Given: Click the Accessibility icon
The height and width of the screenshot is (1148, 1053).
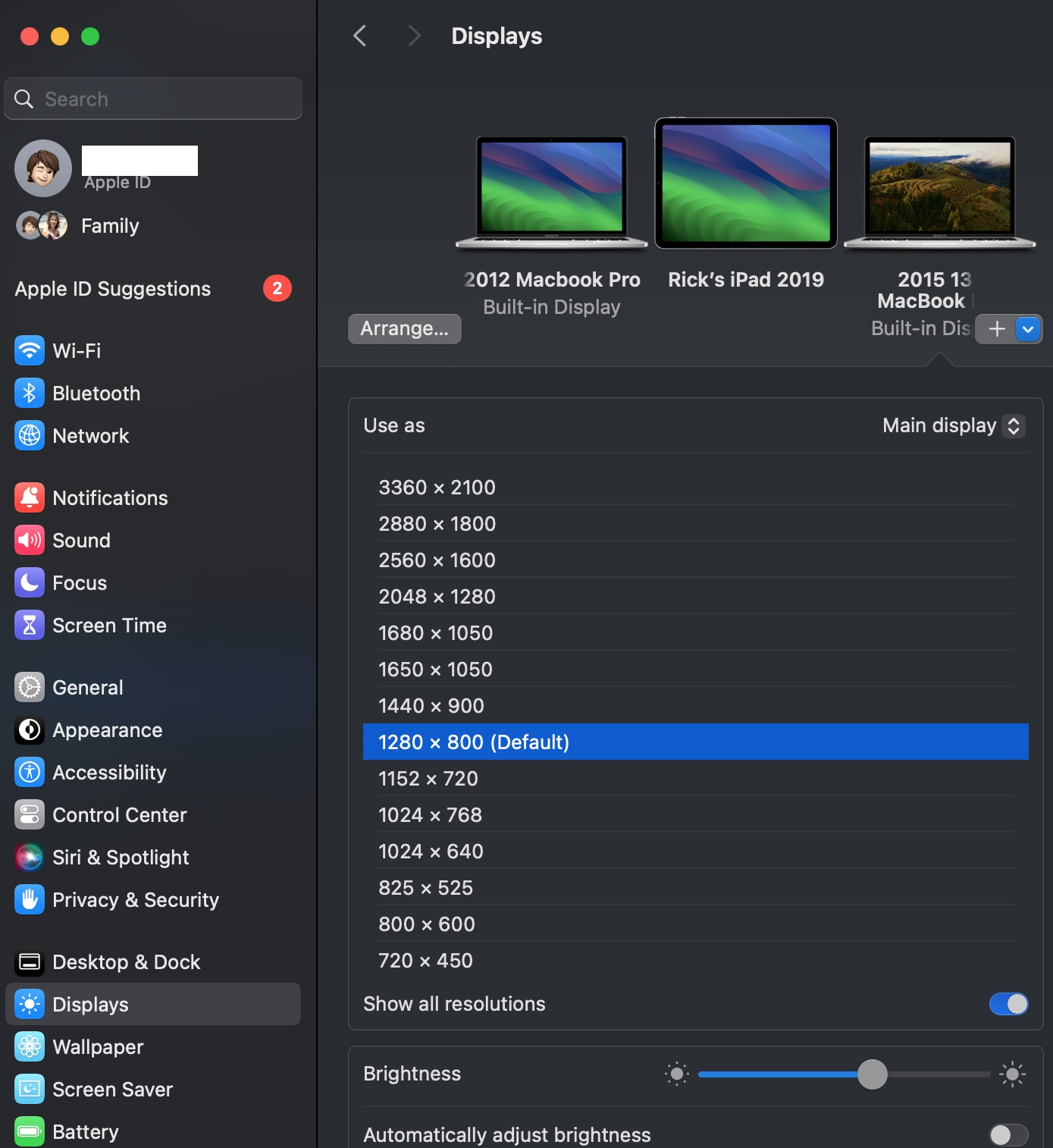Looking at the screenshot, I should pos(30,772).
